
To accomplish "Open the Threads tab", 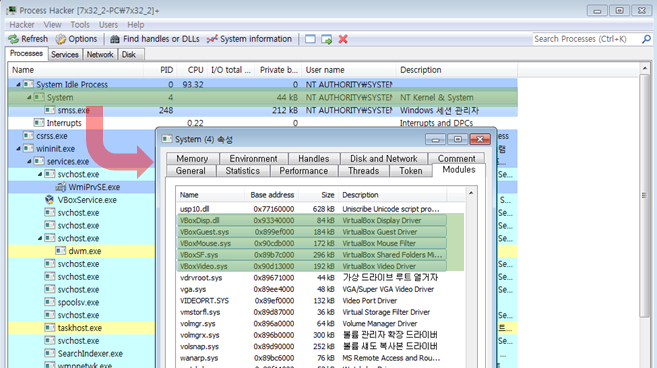I will tap(364, 171).
